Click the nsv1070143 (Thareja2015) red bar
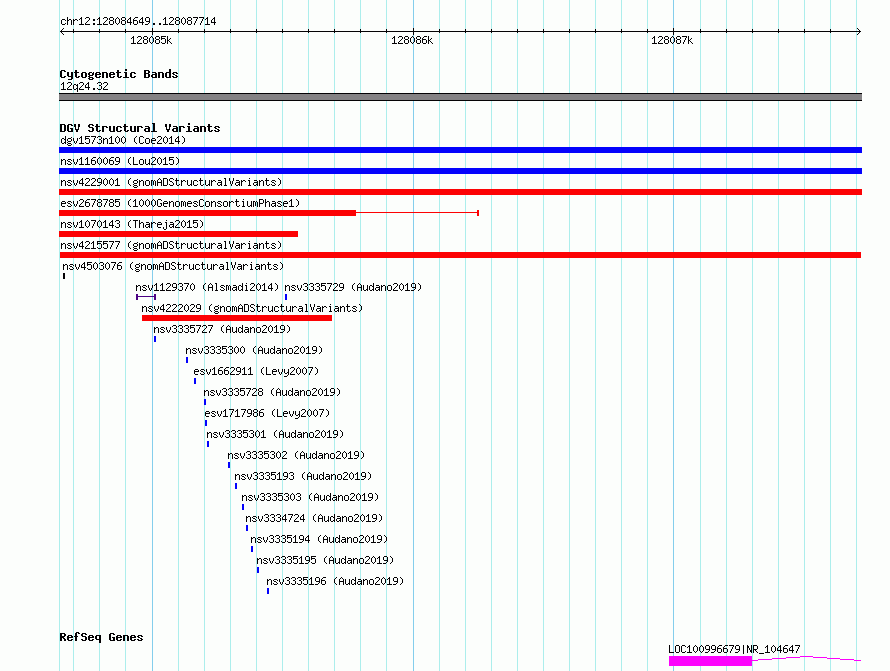The width and height of the screenshot is (890, 671). 178,234
